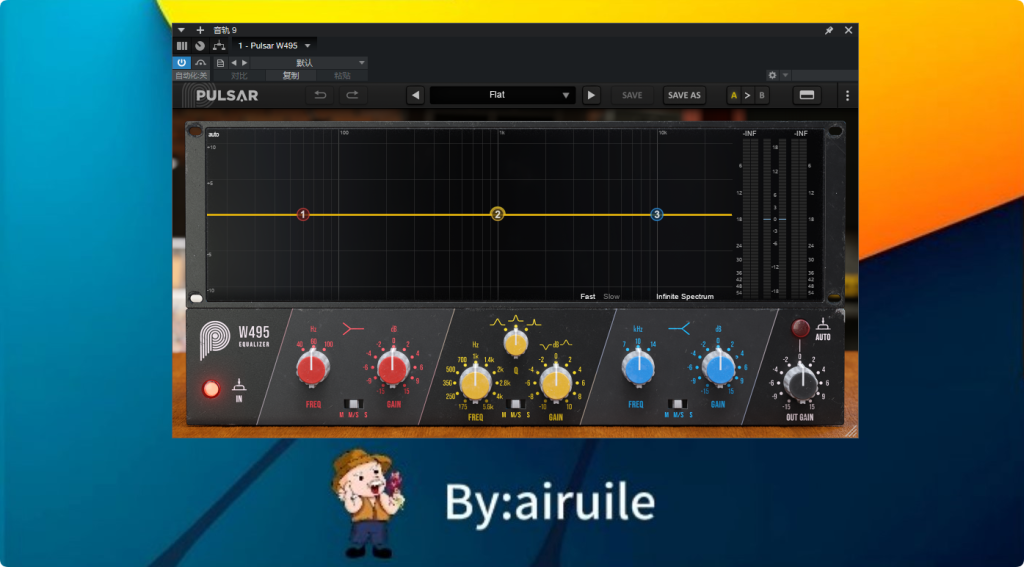Click the SAVE button

(x=632, y=95)
